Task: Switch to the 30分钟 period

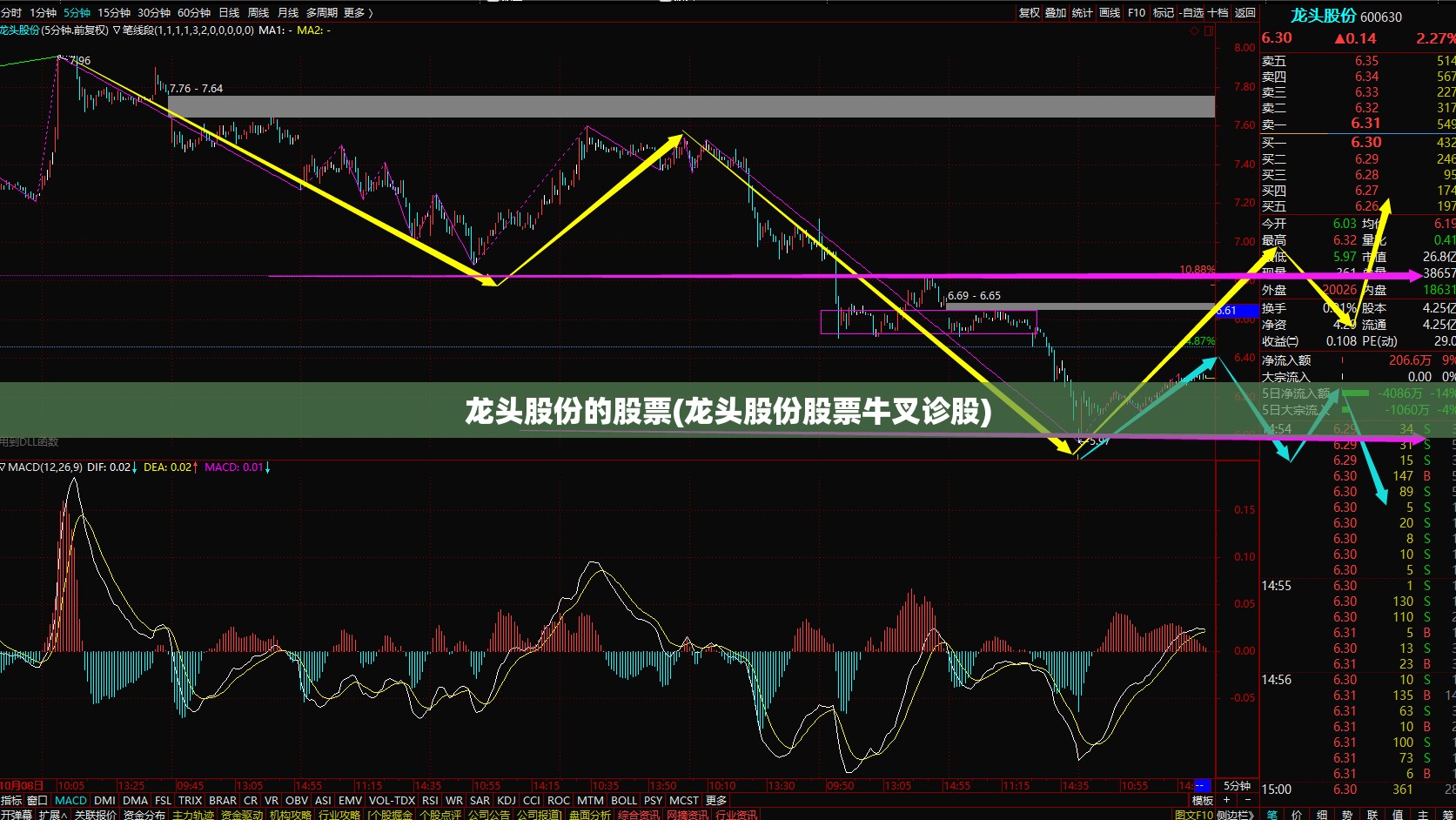Action: (x=154, y=13)
